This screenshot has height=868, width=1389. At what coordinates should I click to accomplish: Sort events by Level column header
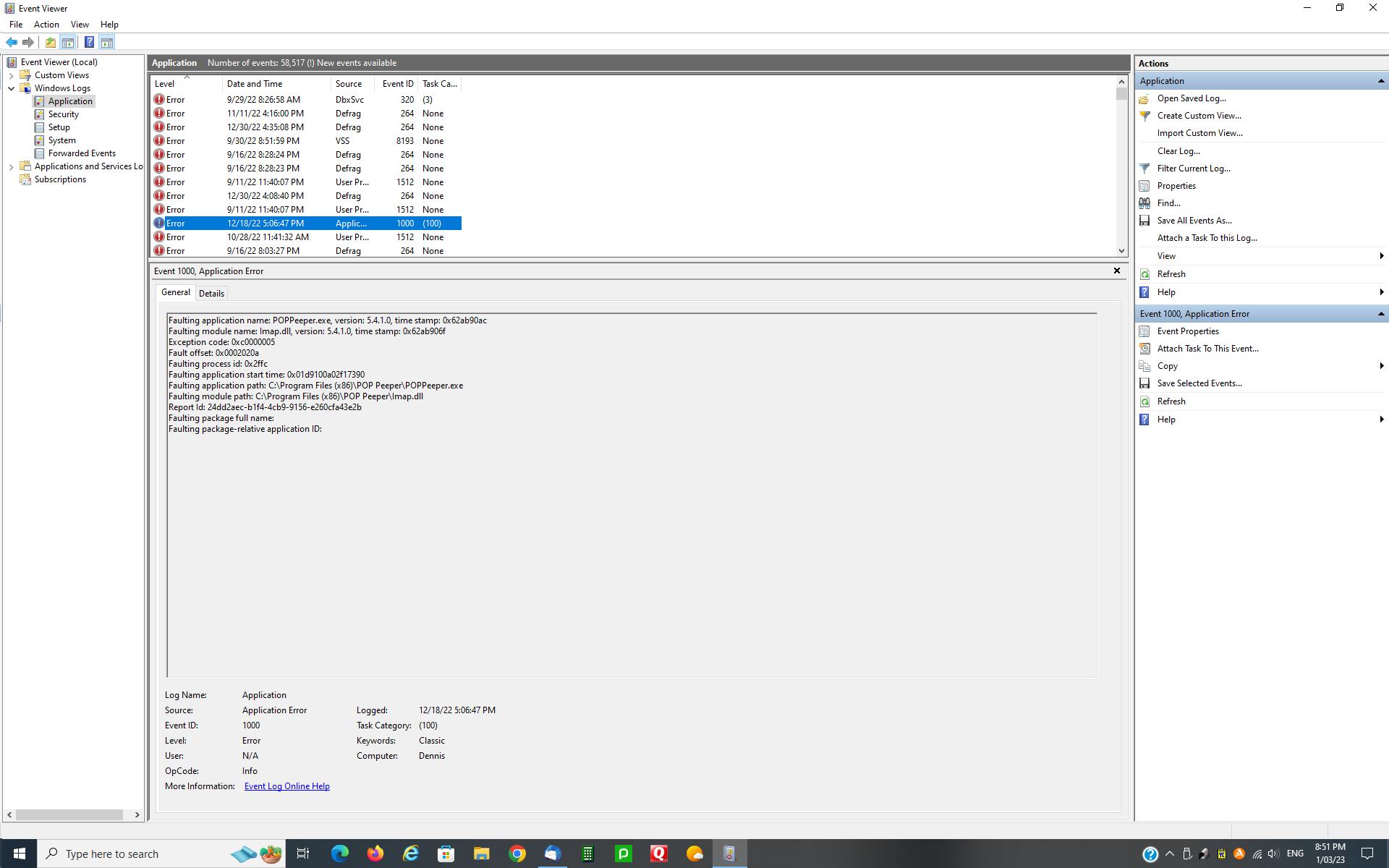tap(185, 84)
